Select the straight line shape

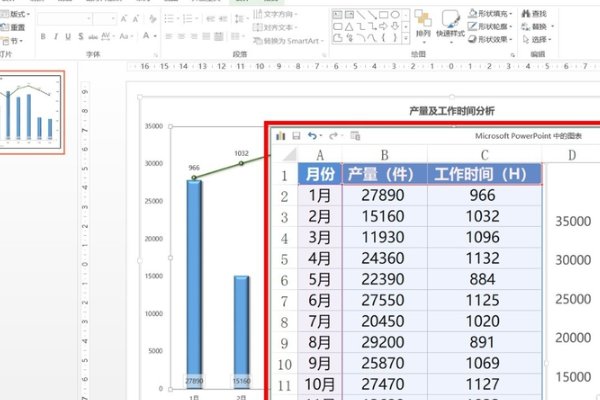360,15
